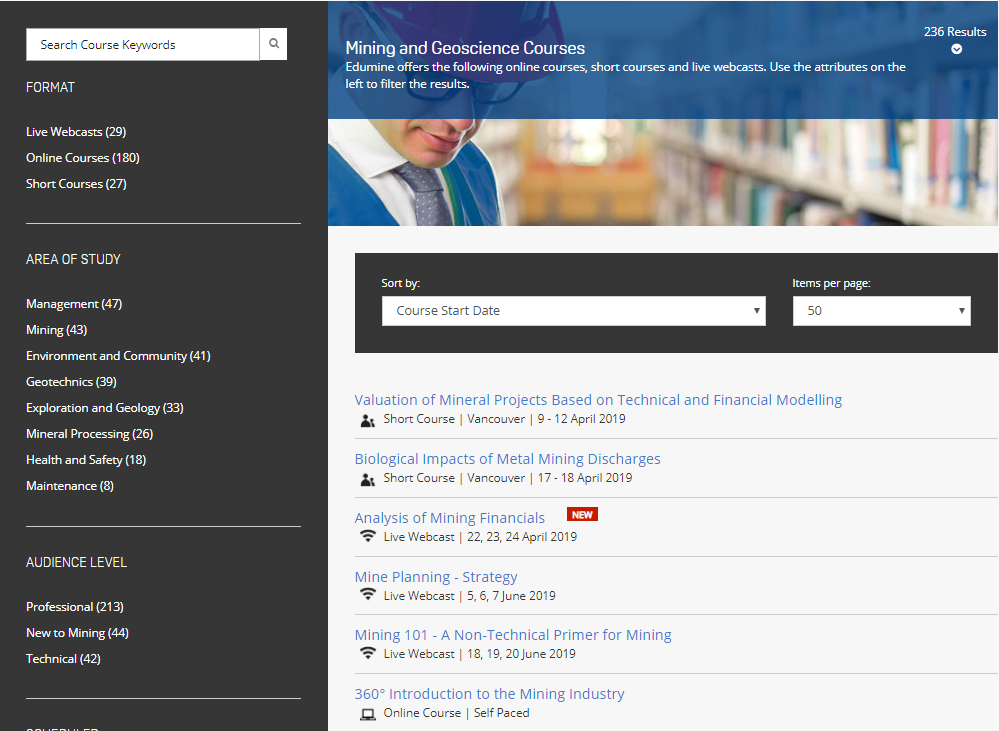Image resolution: width=999 pixels, height=731 pixels.
Task: Open Biological Impacts of Metal Mining Discharges
Action: coord(508,460)
